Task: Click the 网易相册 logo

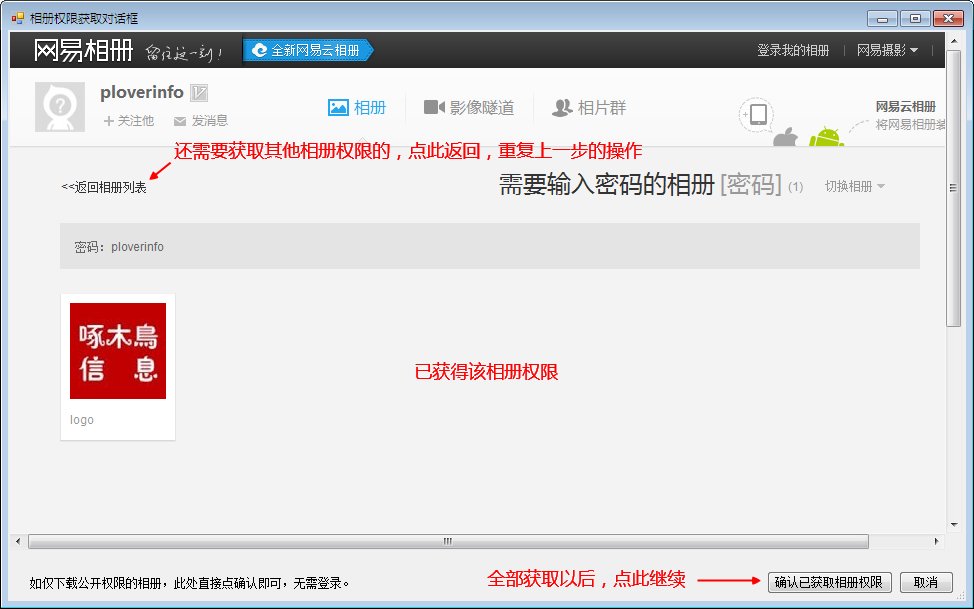Action: click(83, 50)
